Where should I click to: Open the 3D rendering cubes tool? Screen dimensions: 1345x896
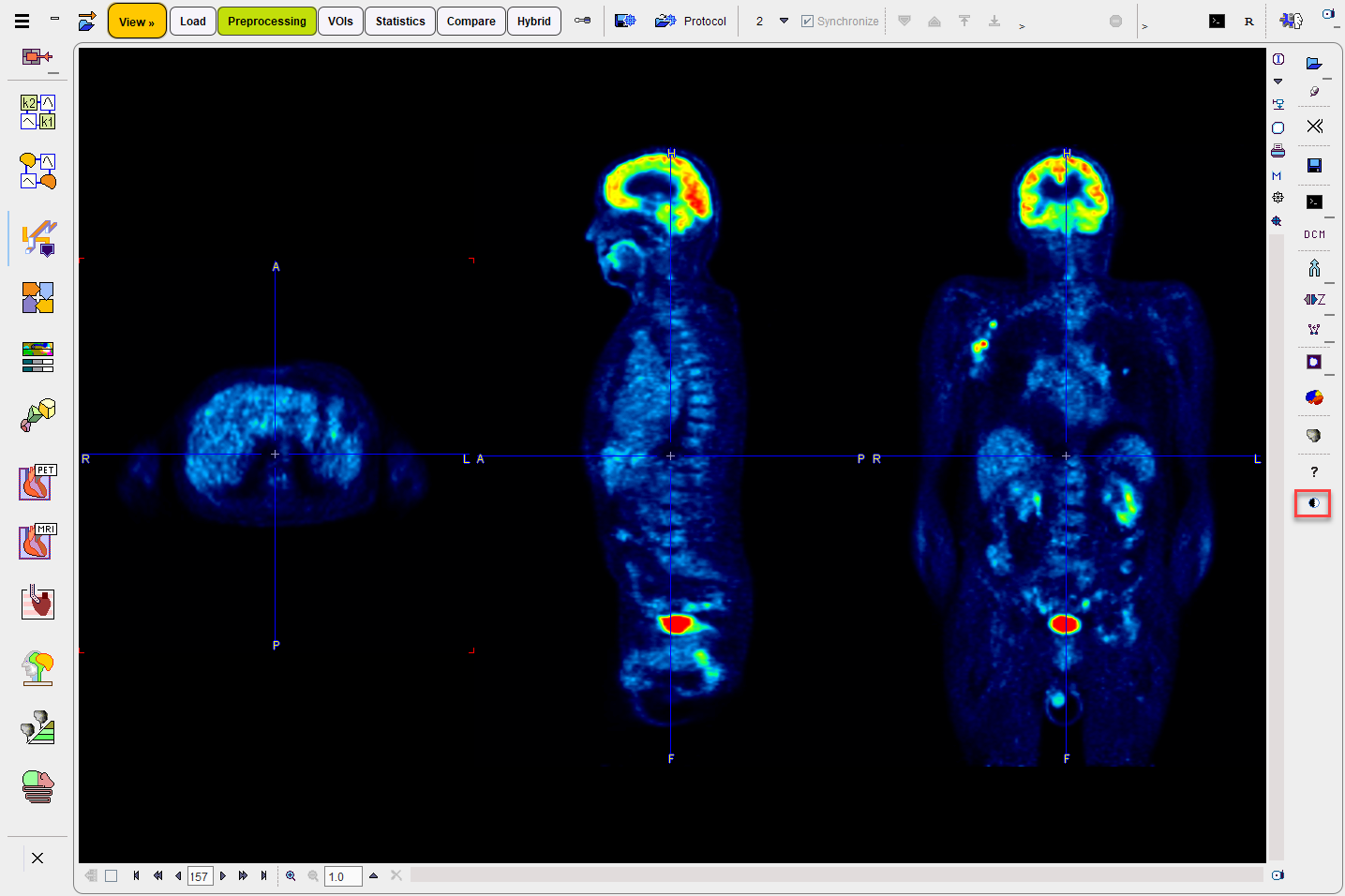pos(37,415)
